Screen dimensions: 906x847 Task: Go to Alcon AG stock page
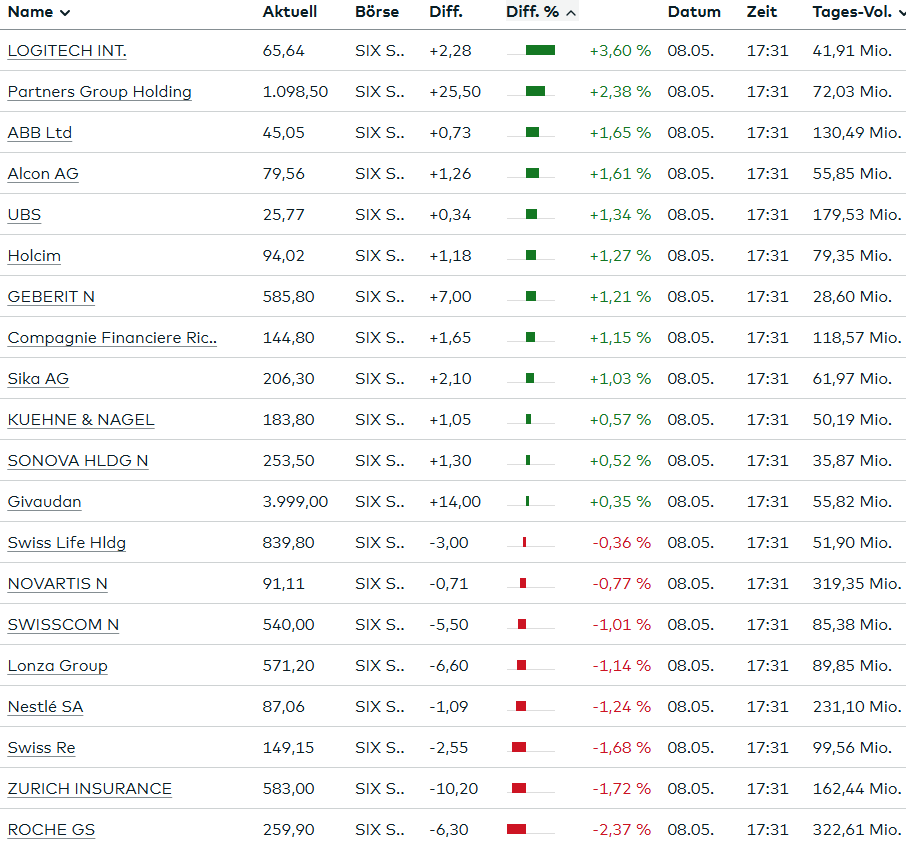pos(43,174)
